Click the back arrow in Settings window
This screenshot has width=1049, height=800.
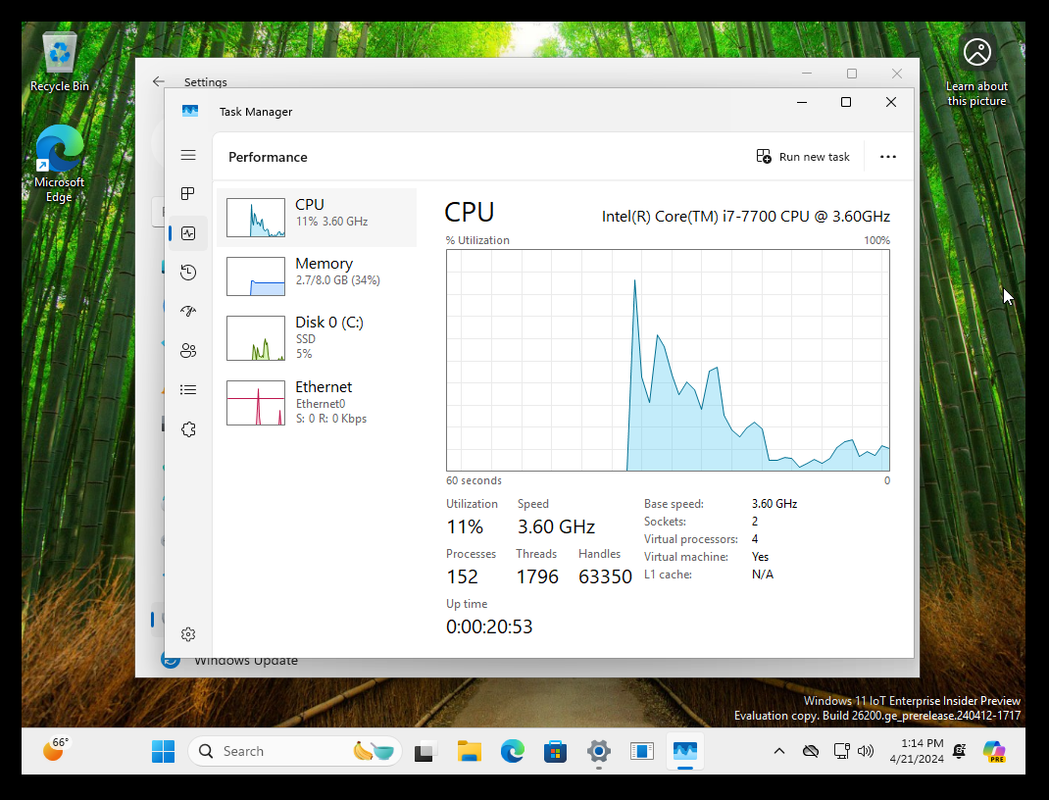pyautogui.click(x=159, y=82)
